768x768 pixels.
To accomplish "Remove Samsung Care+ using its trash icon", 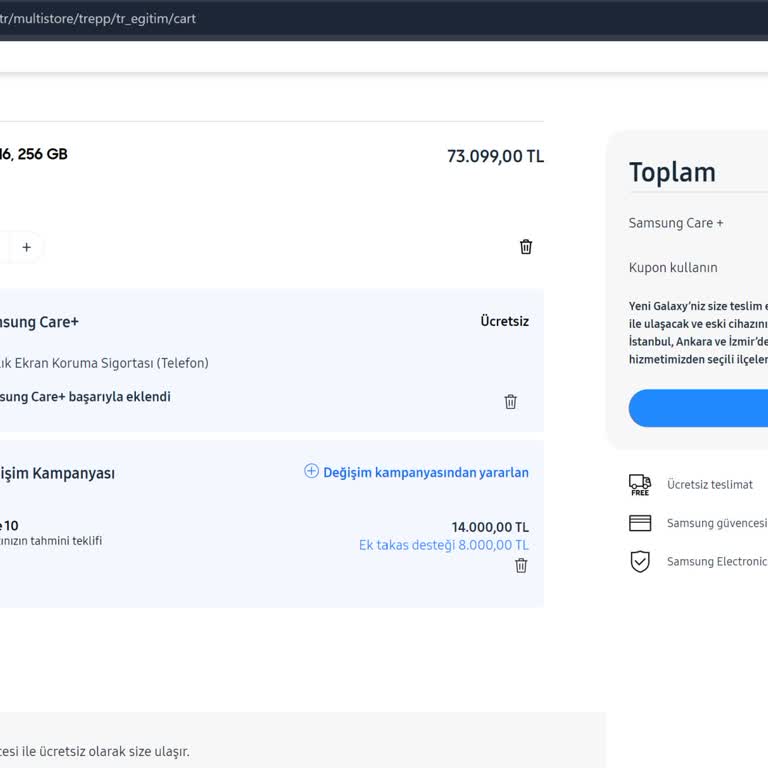I will pos(510,402).
